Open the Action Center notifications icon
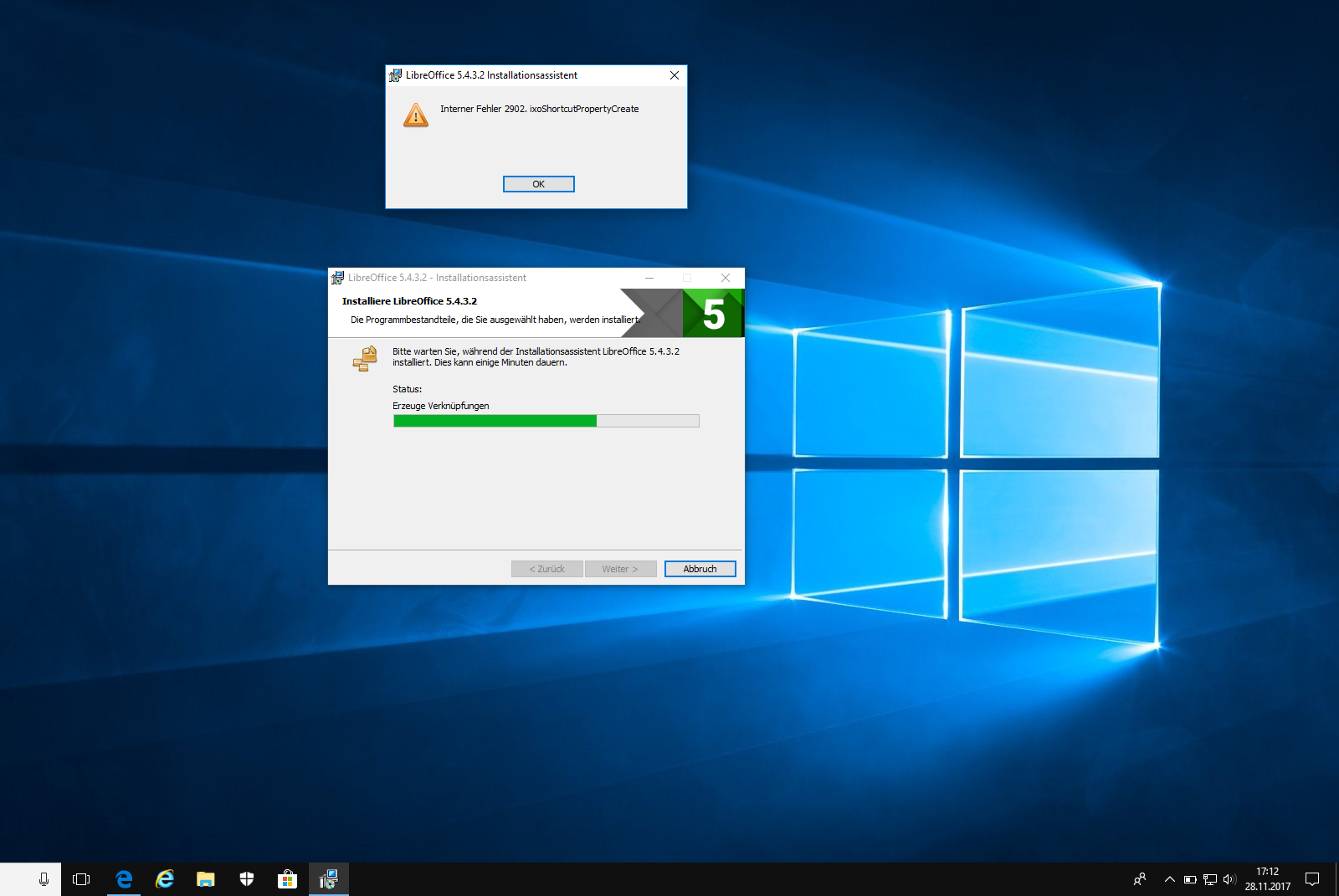Viewport: 1339px width, 896px height. [1312, 879]
